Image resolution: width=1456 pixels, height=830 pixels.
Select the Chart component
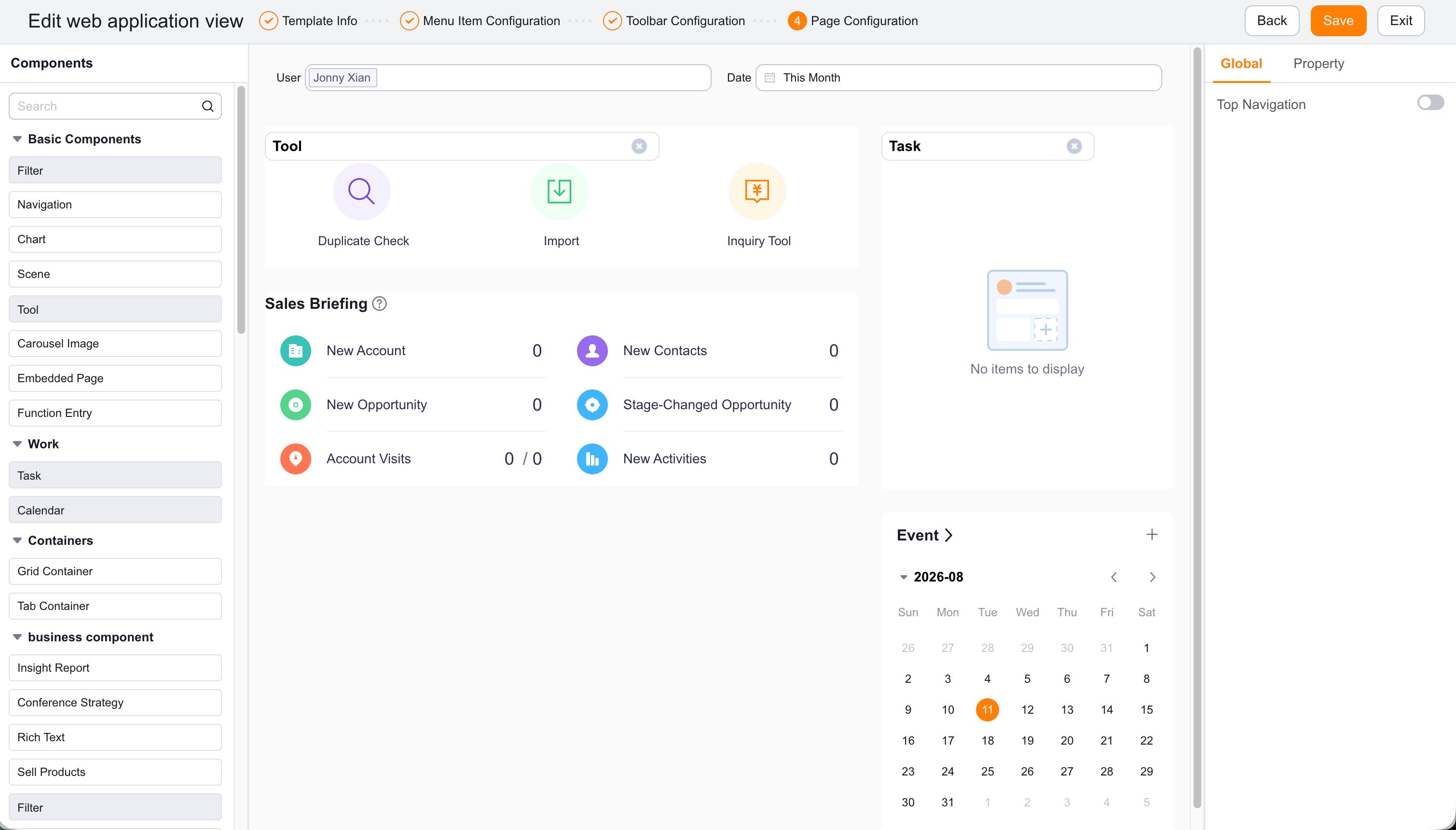115,239
